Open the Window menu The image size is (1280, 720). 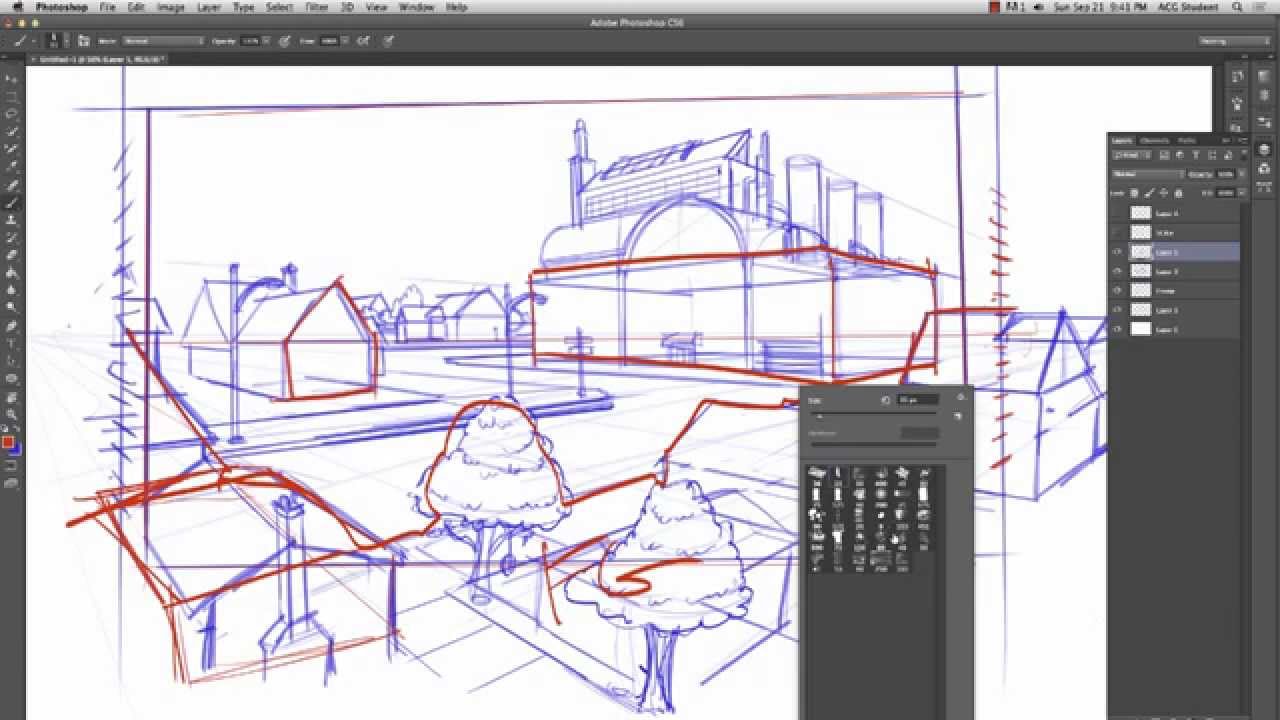(416, 7)
